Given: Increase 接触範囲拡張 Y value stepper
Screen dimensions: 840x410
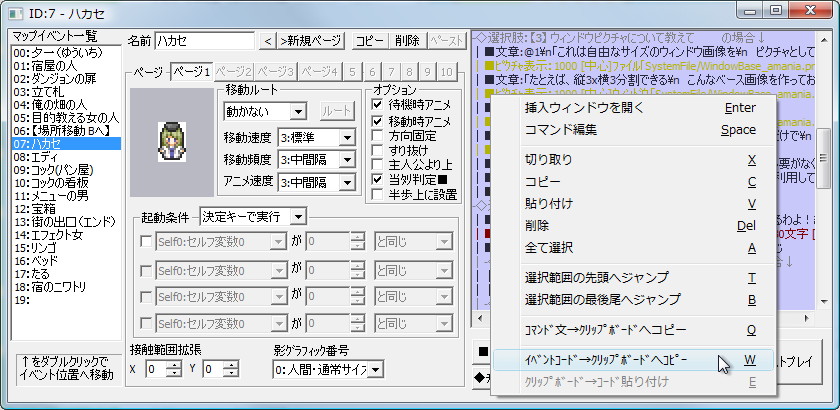Looking at the screenshot, I should (x=231, y=364).
